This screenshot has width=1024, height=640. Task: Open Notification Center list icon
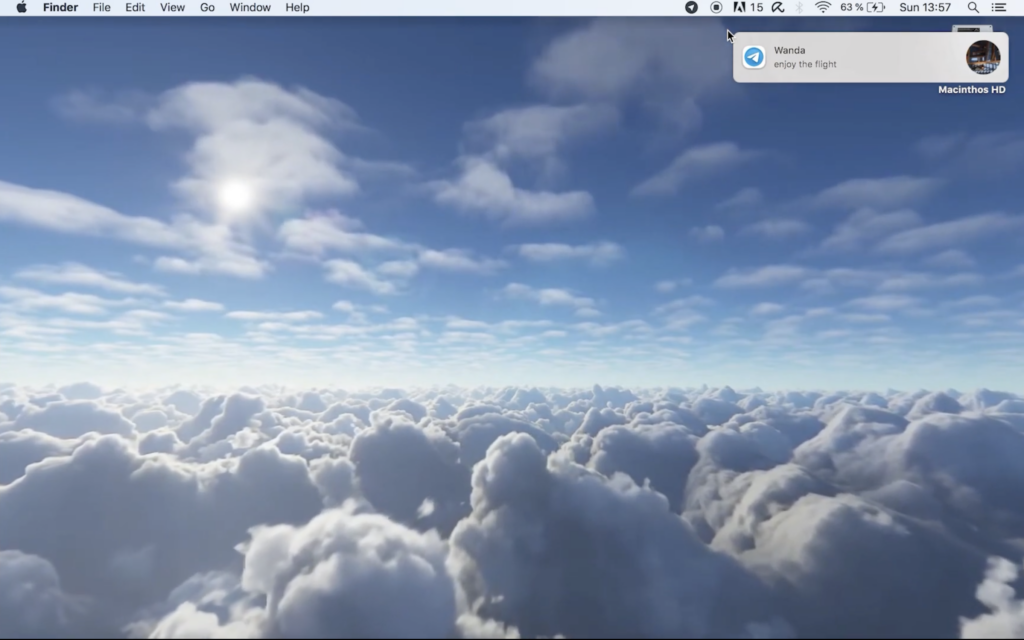click(x=999, y=7)
